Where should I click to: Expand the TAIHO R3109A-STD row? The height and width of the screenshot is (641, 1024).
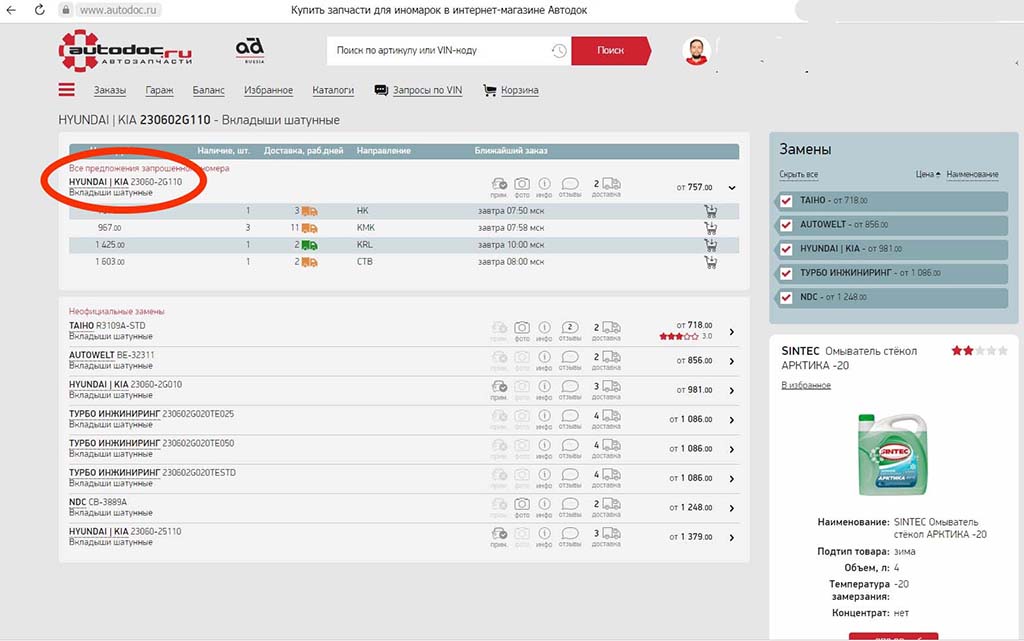tap(731, 333)
